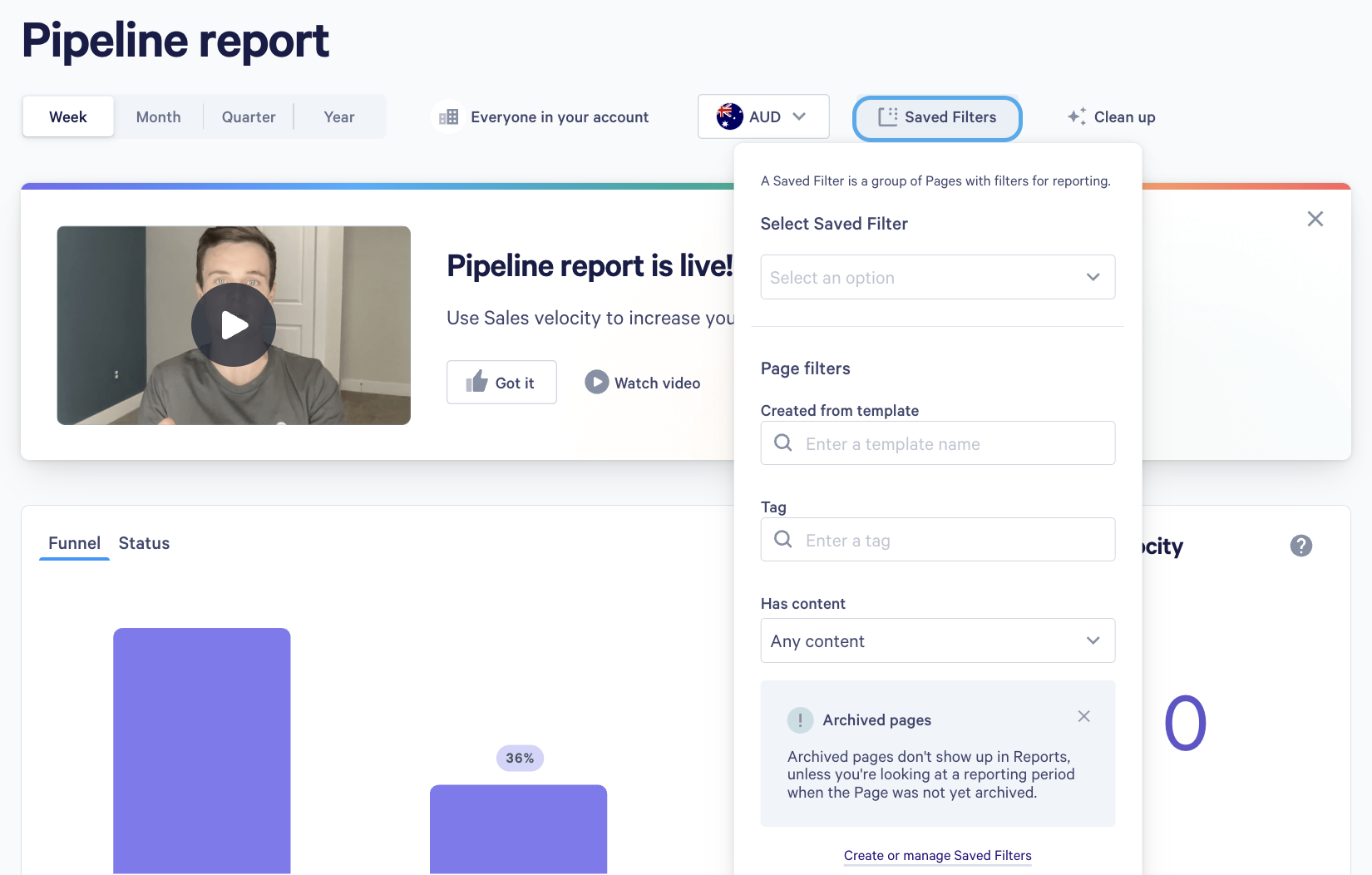Click the Australian flag currency icon
This screenshot has width=1372, height=875.
tap(730, 116)
